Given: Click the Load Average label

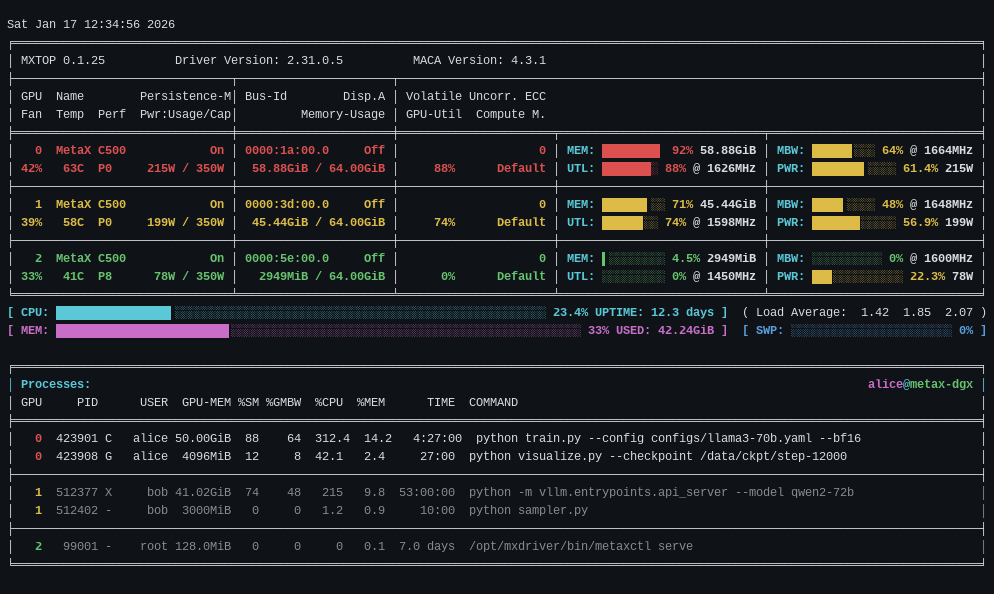Looking at the screenshot, I should pos(801,313).
